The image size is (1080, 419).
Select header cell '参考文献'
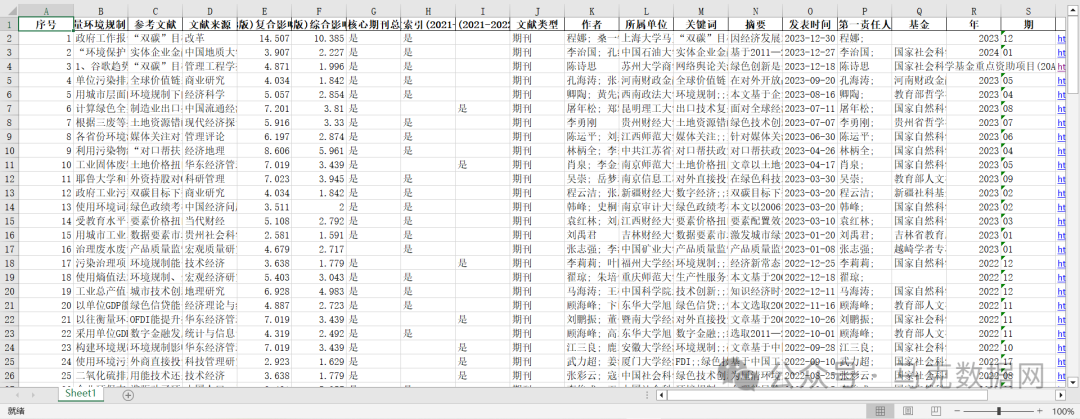pos(156,24)
